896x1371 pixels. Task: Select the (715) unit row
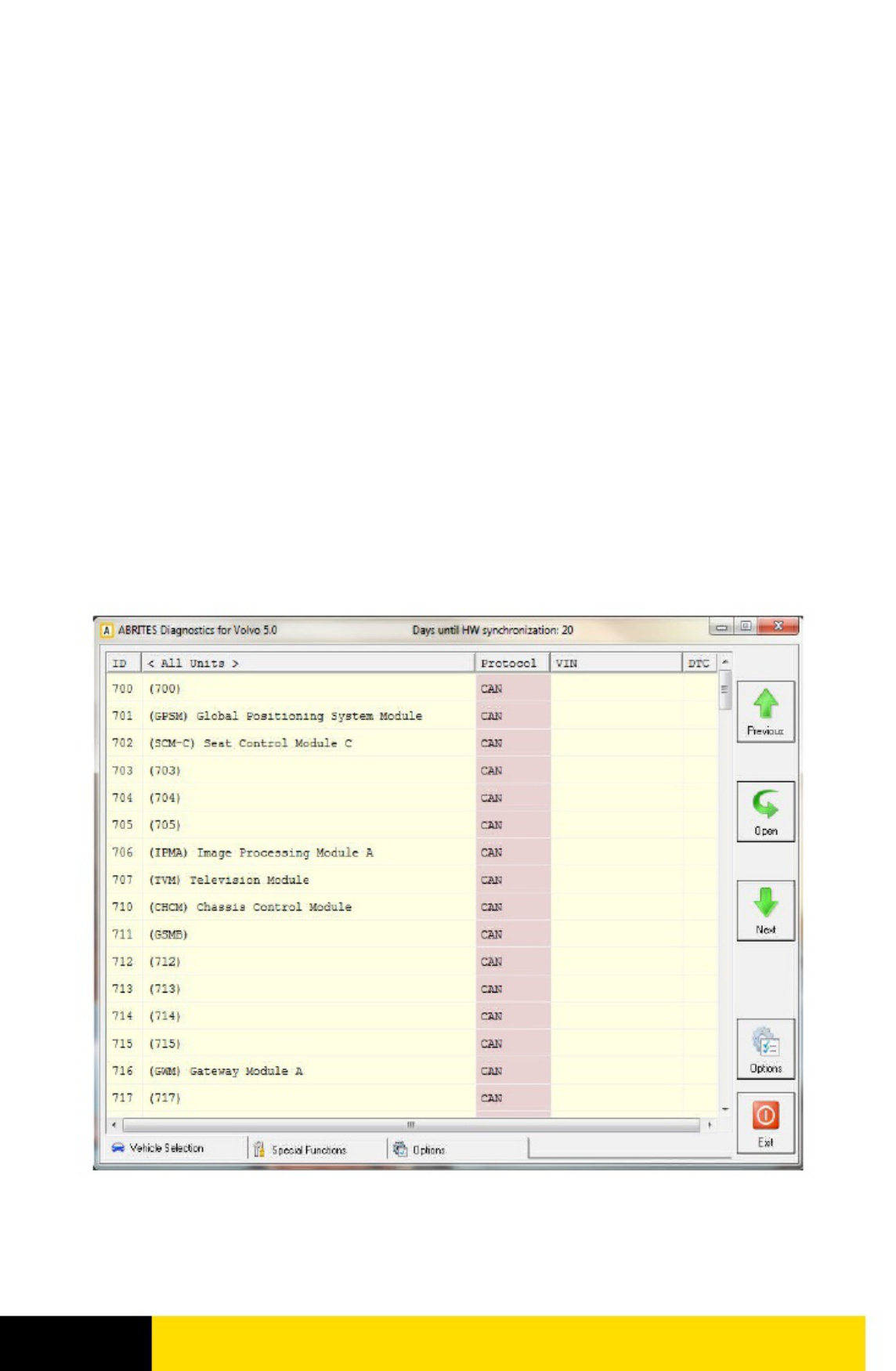(x=412, y=1044)
